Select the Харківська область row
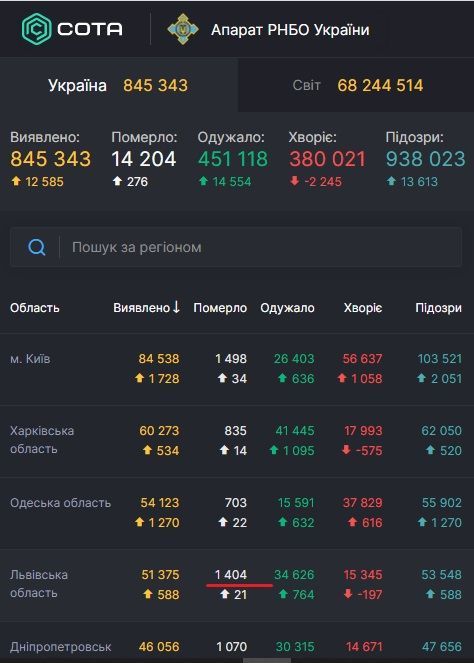Screen dimensions: 474x663 (237, 441)
